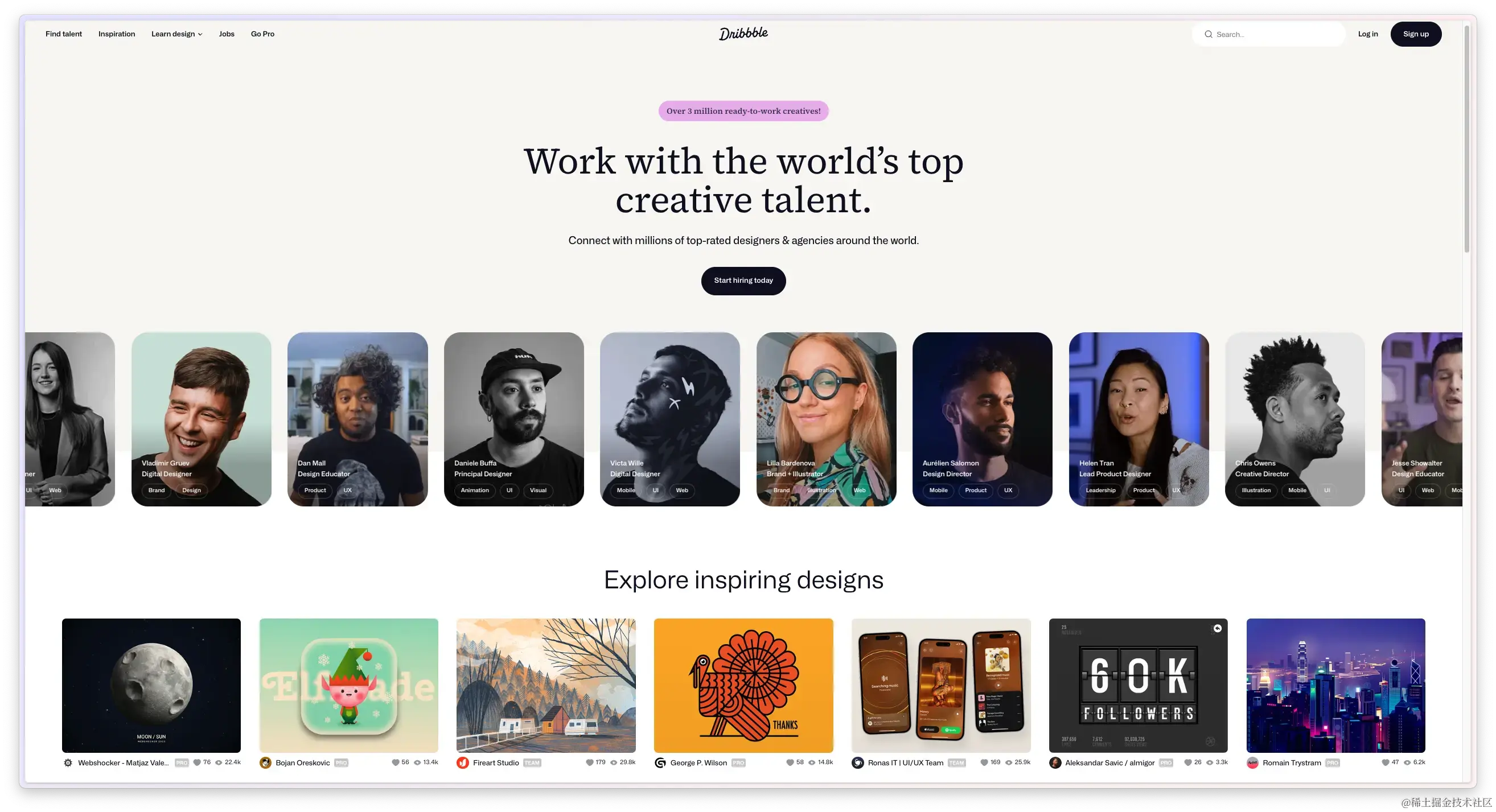
Task: Click heart icon on Ronas IT shot
Action: point(984,762)
